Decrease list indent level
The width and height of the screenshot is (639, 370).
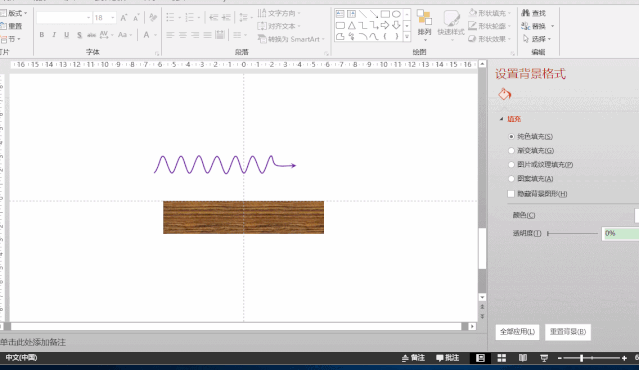coord(214,18)
